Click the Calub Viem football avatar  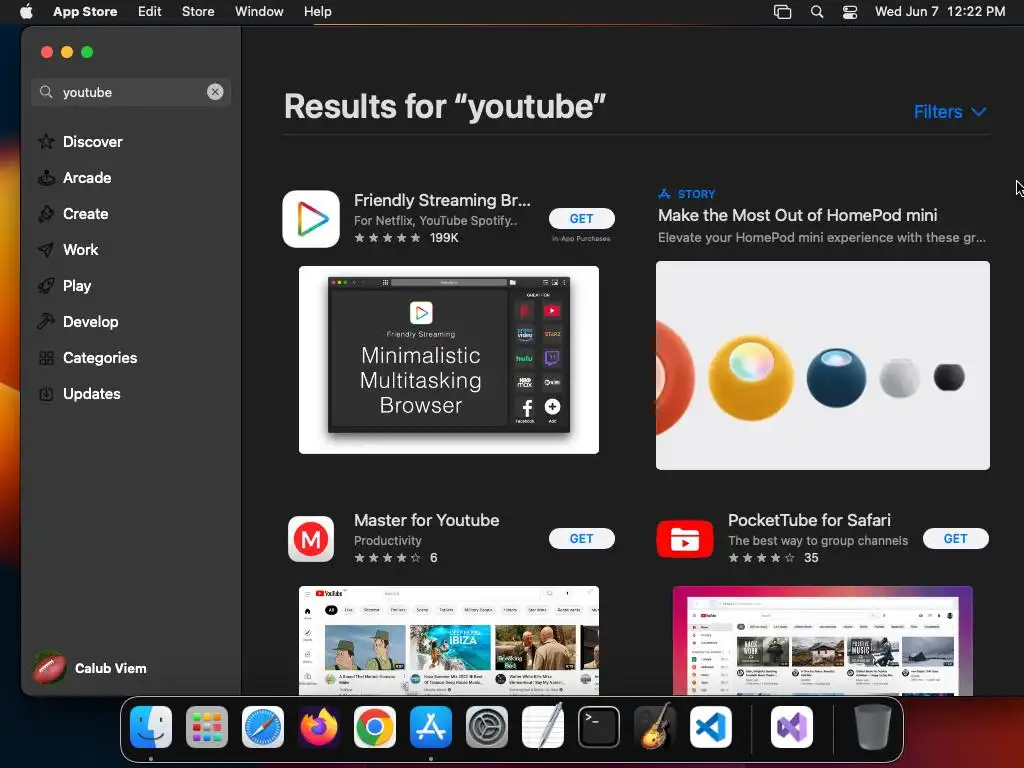[50, 668]
